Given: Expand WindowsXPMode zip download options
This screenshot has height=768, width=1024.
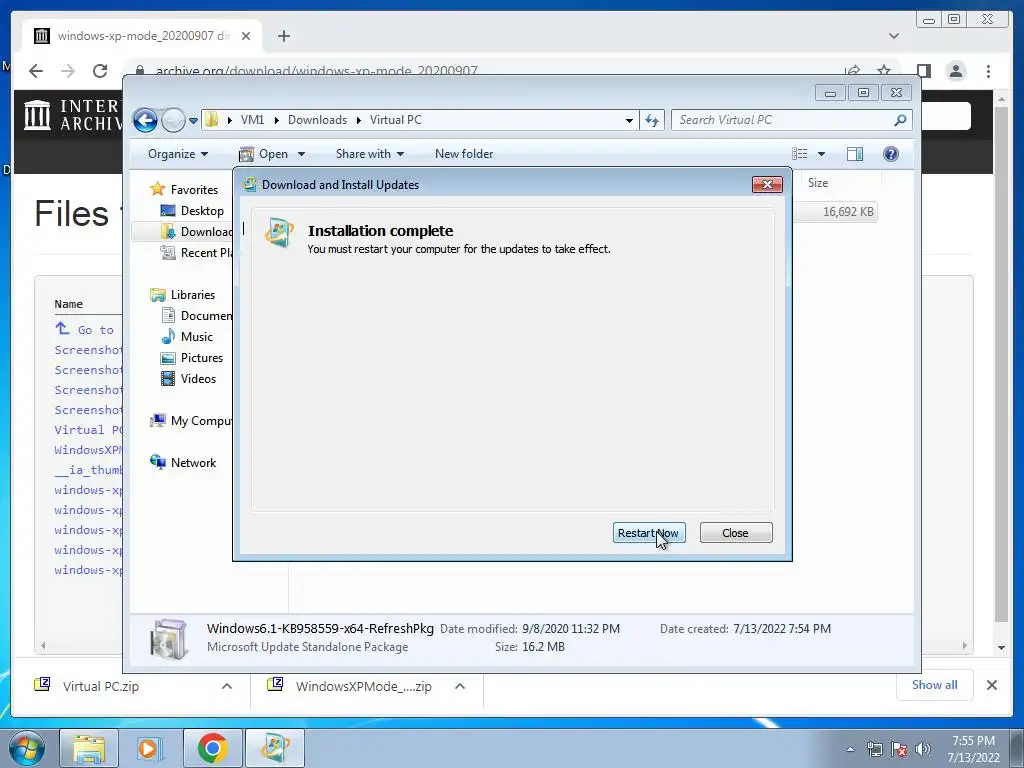Looking at the screenshot, I should tap(460, 686).
